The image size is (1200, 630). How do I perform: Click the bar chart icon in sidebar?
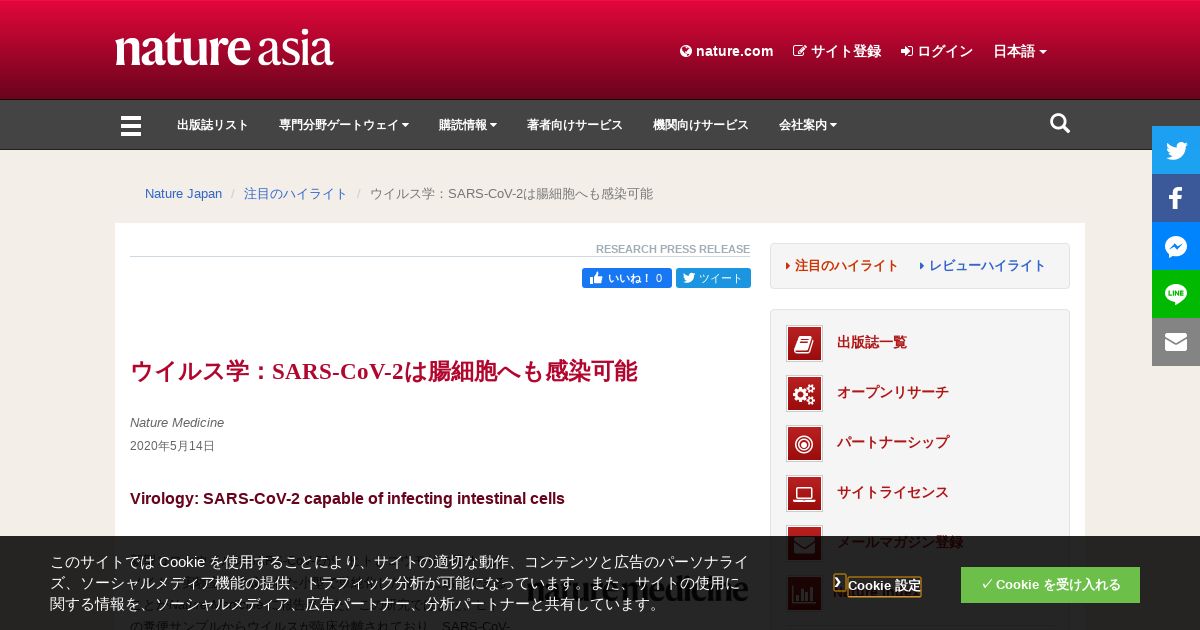[x=804, y=593]
